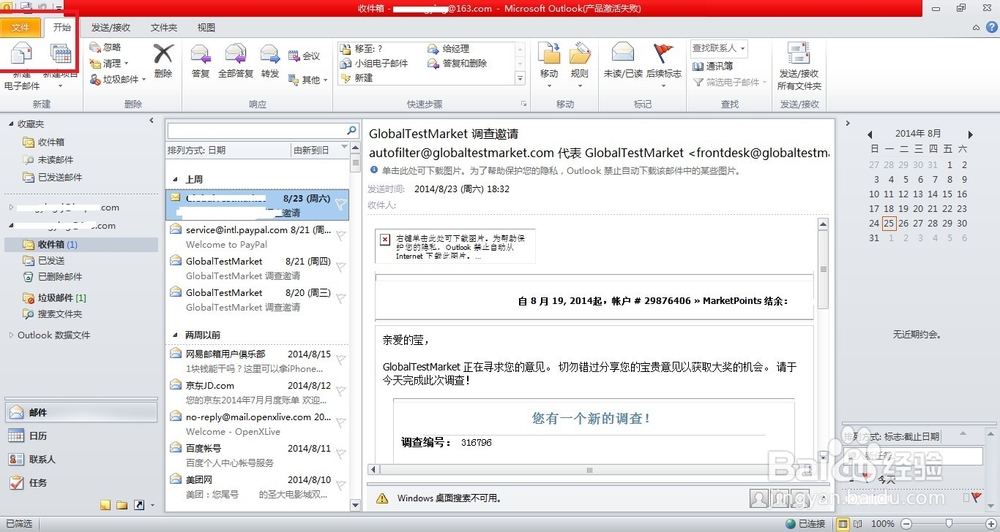Viewport: 1000px width, 532px height.
Task: Switch to the Send/Receive (发送/接收) tab
Action: 110,27
